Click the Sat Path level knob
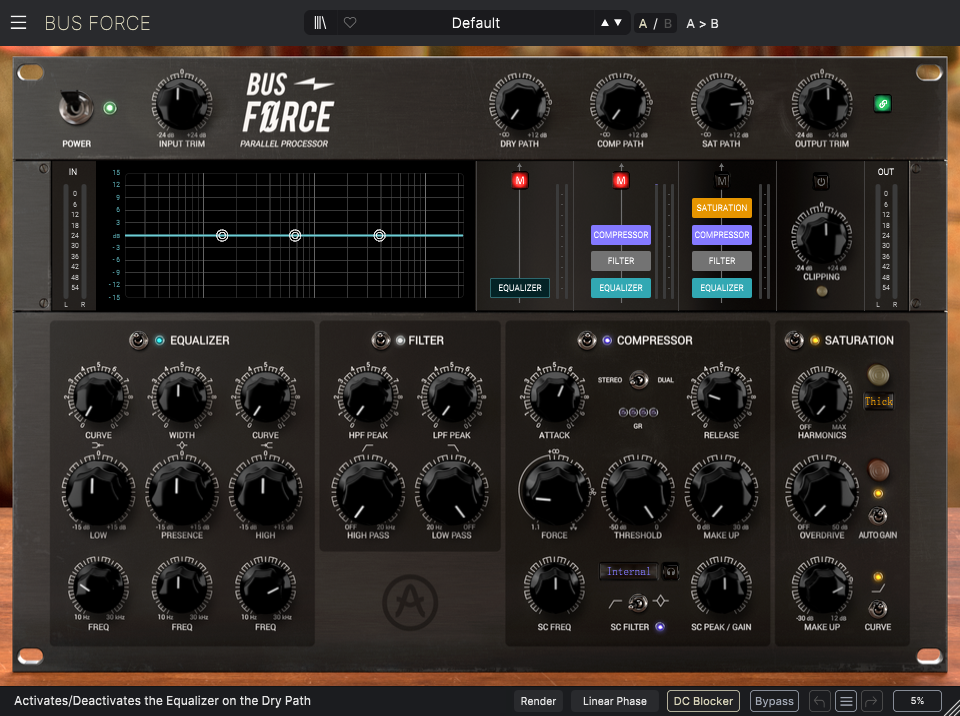The image size is (960, 716). [721, 102]
